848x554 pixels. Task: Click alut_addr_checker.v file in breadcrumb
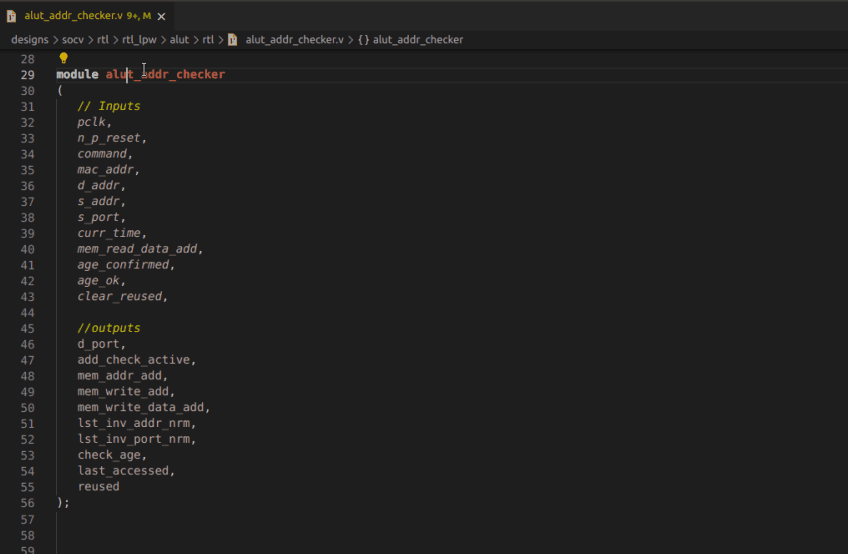tap(294, 40)
